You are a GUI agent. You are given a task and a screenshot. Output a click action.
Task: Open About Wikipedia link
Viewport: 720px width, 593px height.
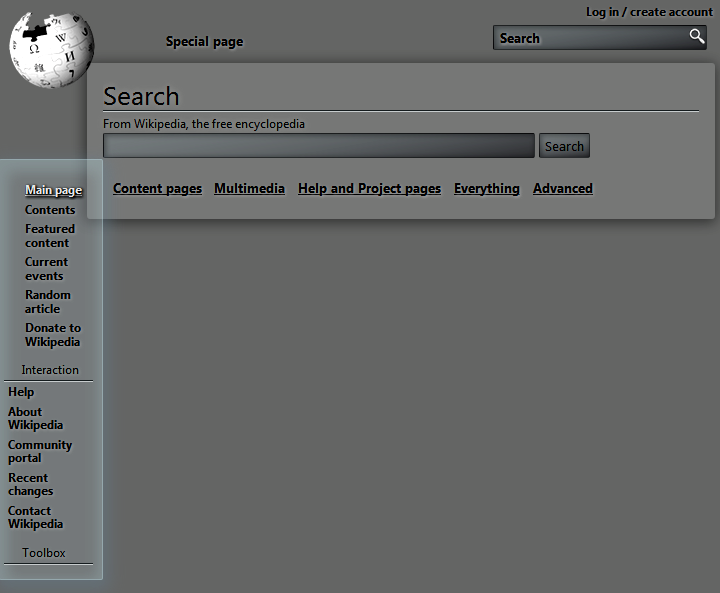pos(35,418)
